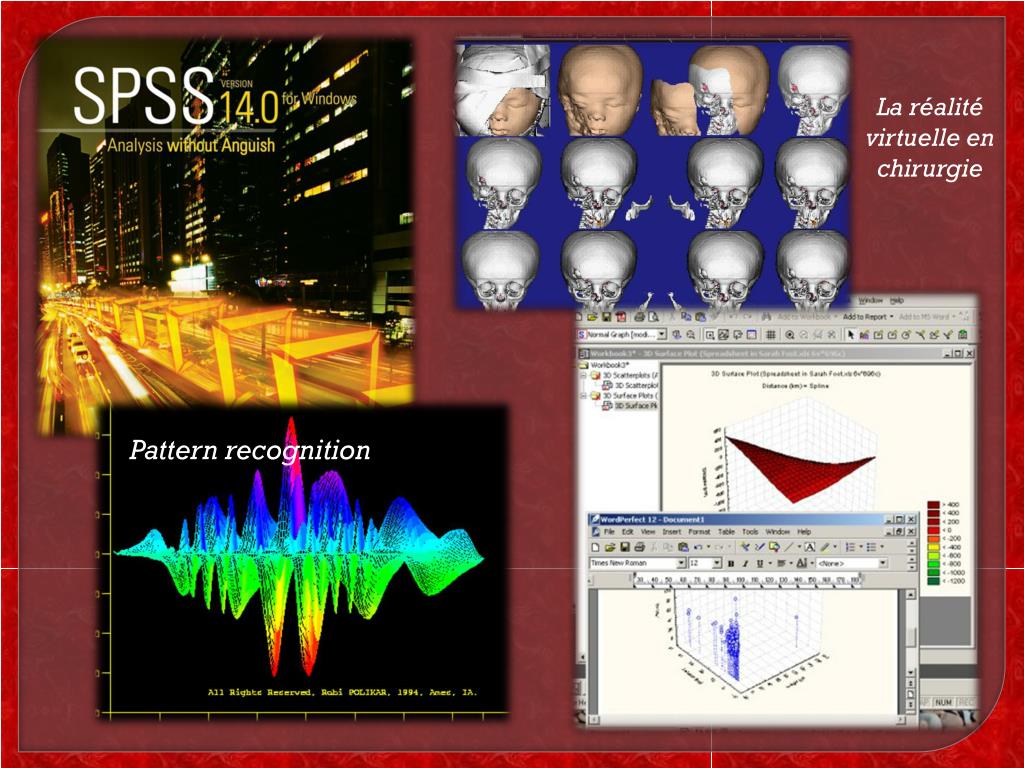Collapse the 3D Scatterplots tree folder

(x=584, y=376)
